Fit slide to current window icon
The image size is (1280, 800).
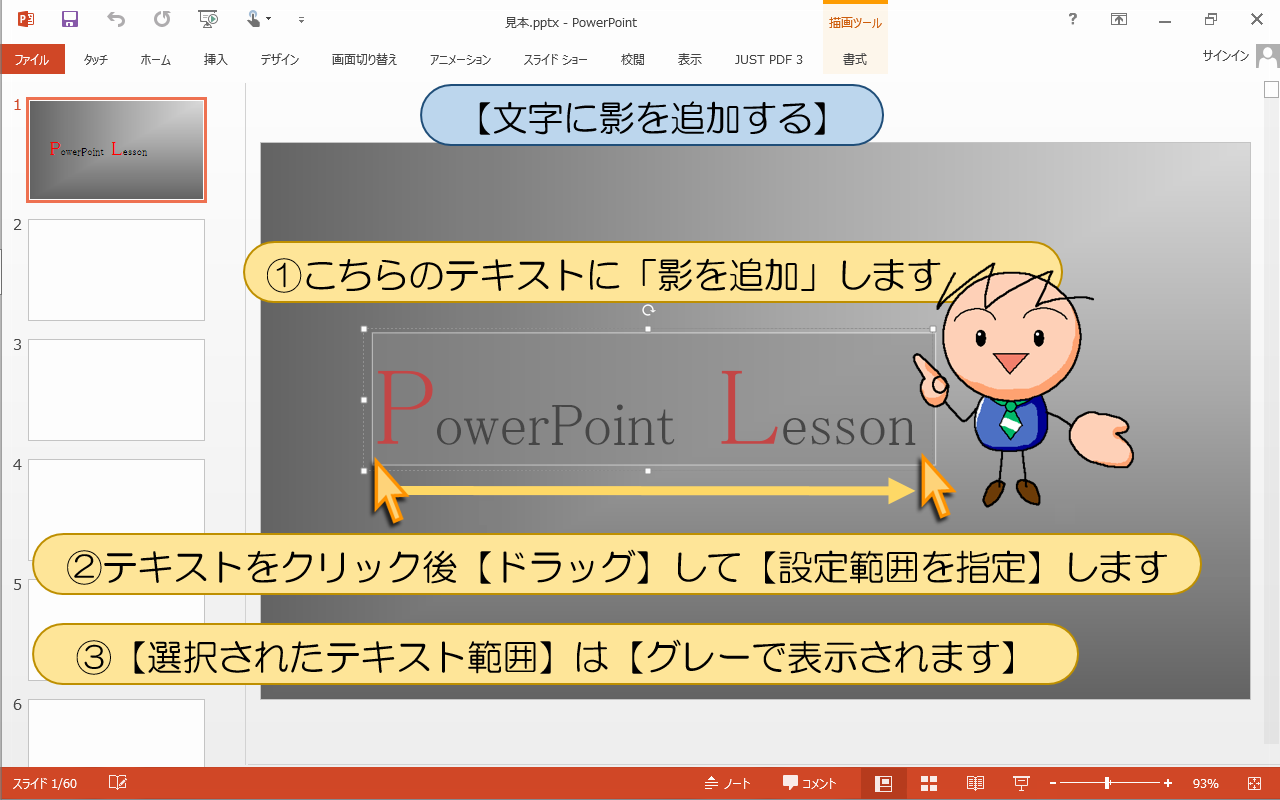[1255, 784]
